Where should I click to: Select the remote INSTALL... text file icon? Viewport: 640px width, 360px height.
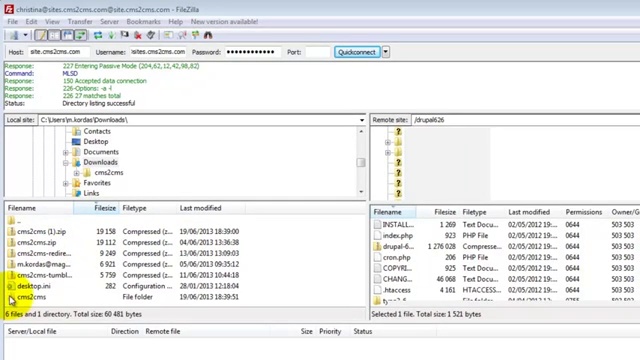tap(378, 224)
